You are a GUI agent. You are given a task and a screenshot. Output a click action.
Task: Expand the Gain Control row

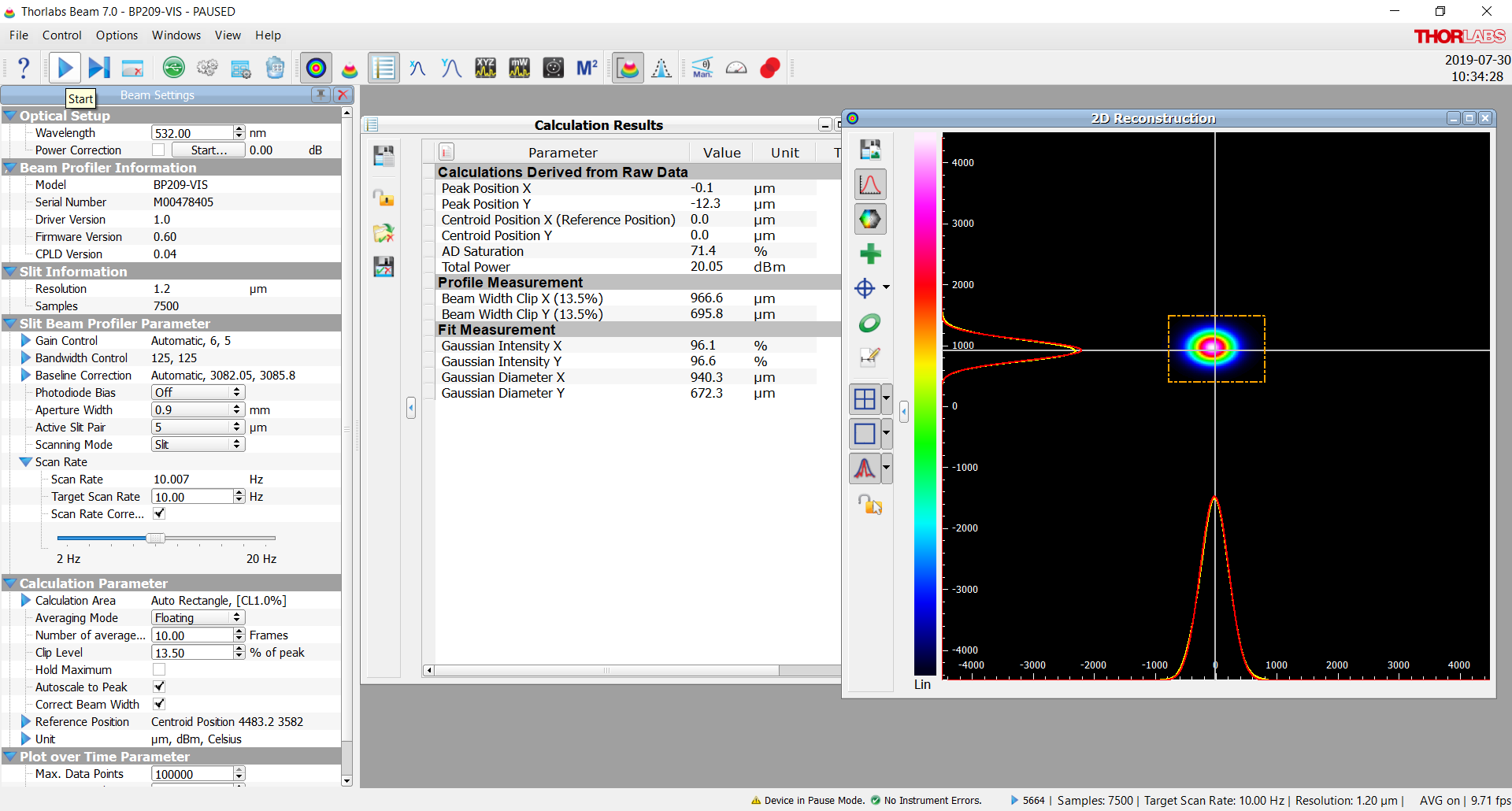tap(26, 341)
